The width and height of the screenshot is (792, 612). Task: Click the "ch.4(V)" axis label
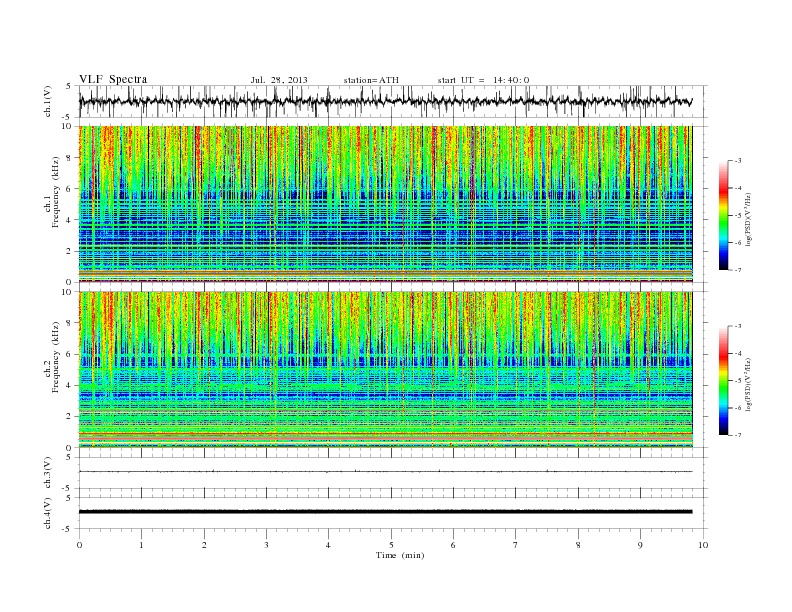(x=48, y=513)
